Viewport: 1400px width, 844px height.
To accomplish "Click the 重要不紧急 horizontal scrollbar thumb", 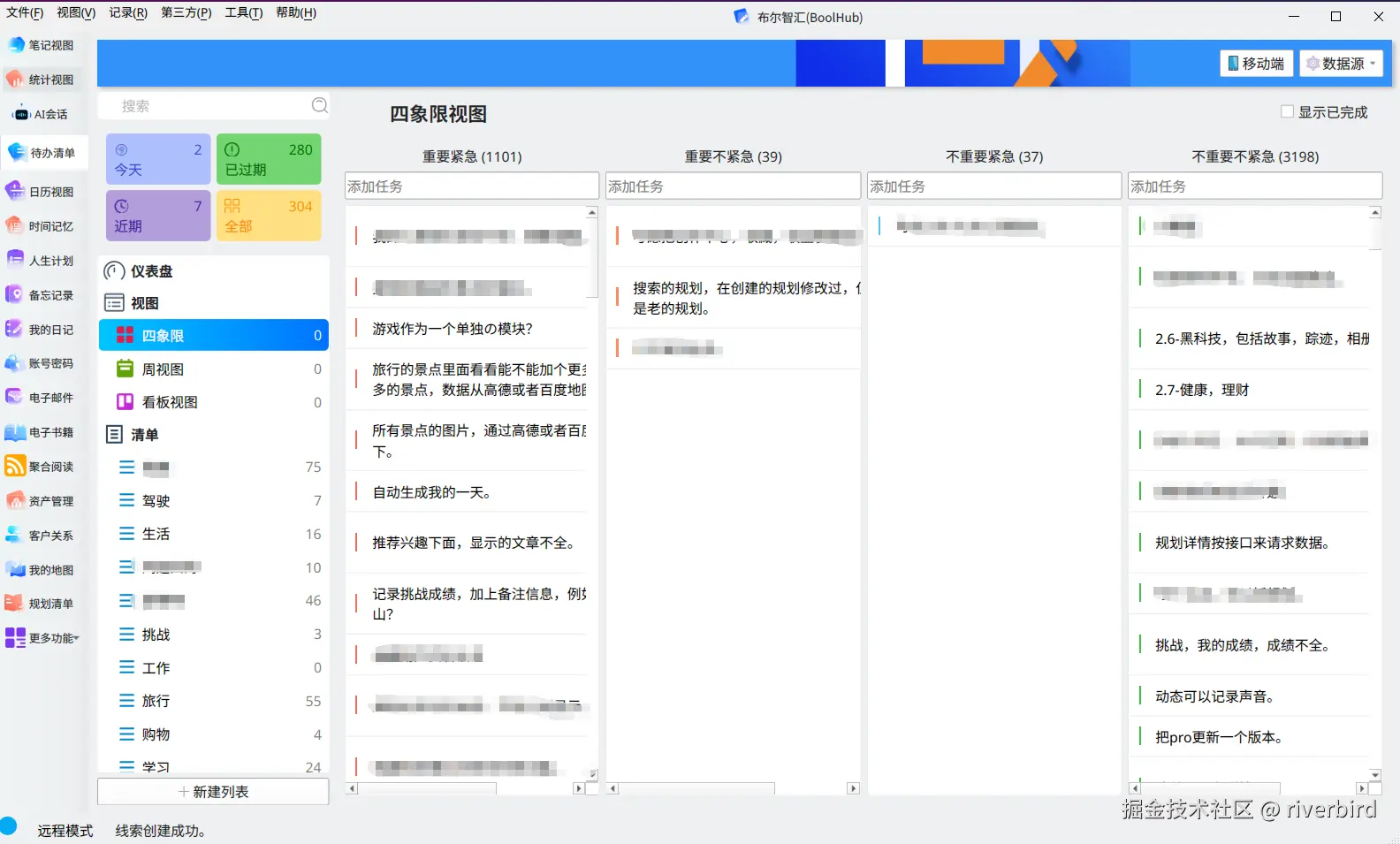I will coord(696,788).
